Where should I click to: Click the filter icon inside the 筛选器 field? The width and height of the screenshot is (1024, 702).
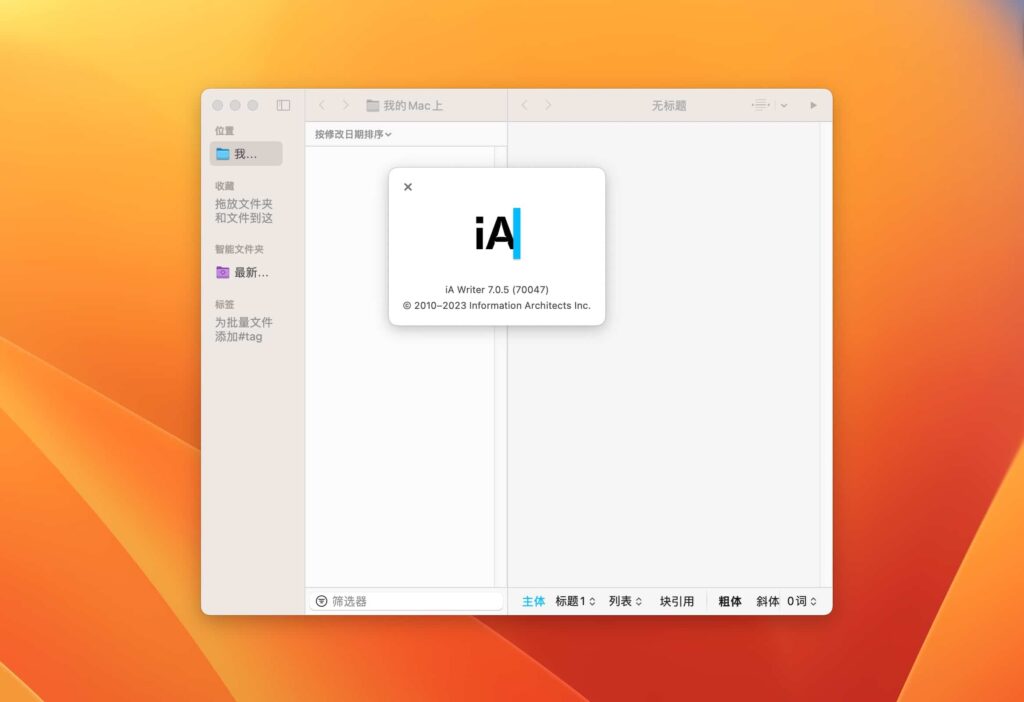[322, 600]
